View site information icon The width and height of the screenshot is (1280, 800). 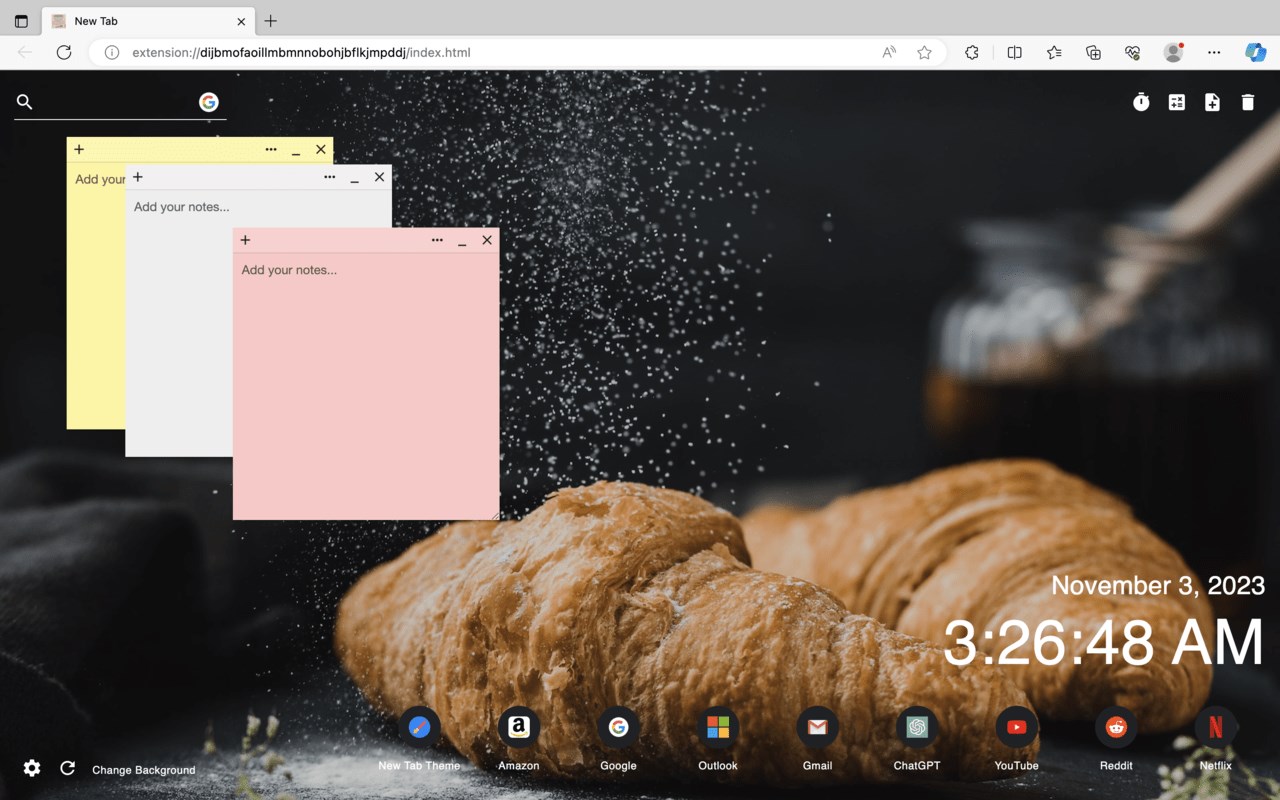[112, 52]
